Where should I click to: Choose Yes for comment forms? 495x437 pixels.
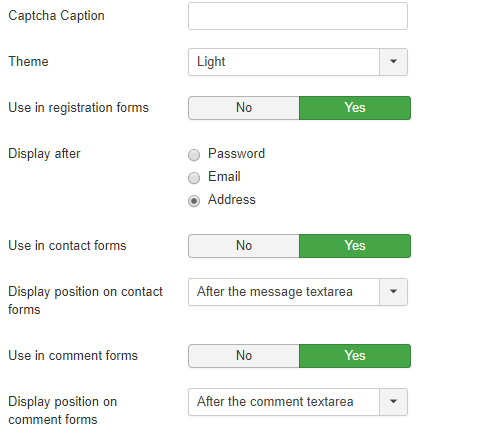pos(355,356)
